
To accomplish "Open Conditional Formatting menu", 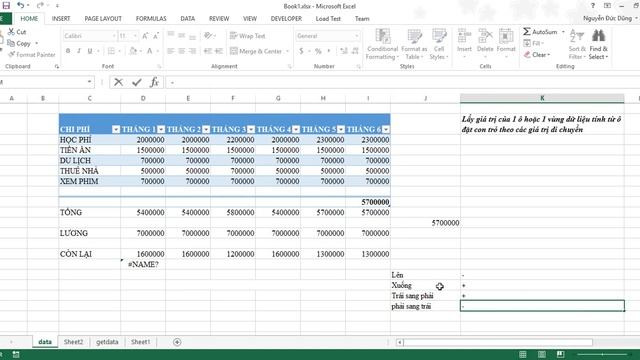I will point(382,45).
